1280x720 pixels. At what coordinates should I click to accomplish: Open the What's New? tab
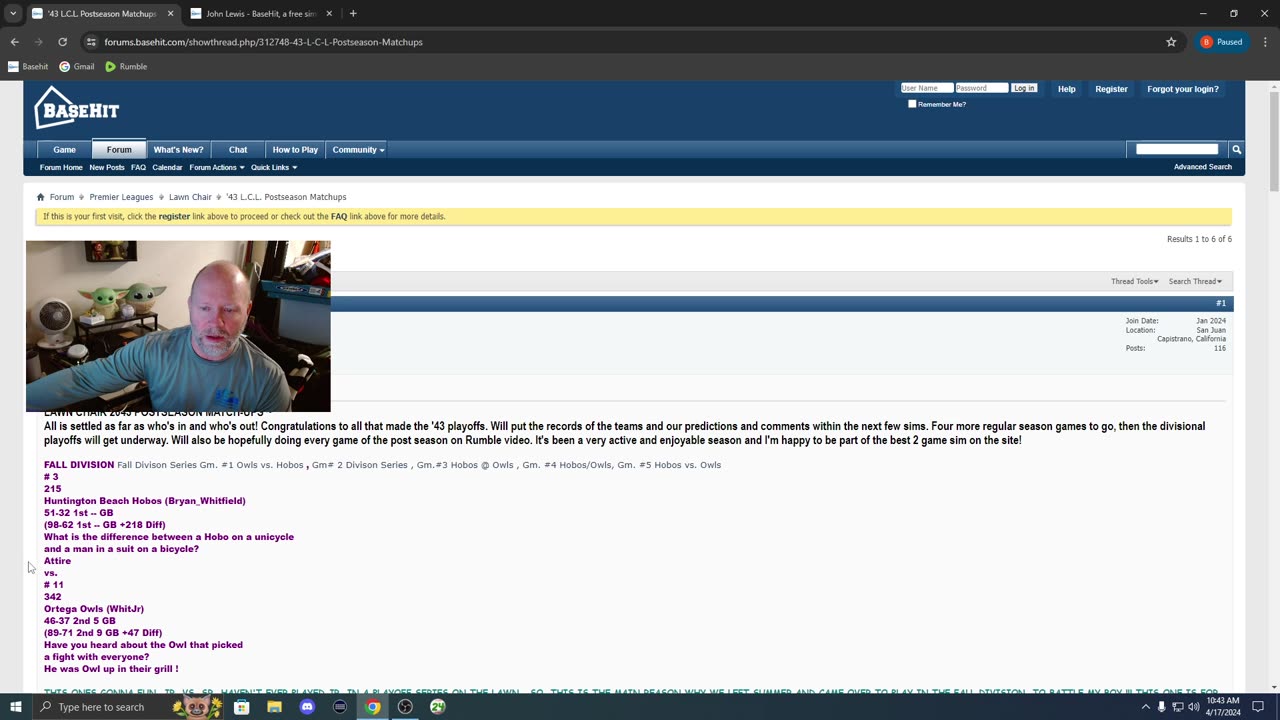[x=178, y=150]
